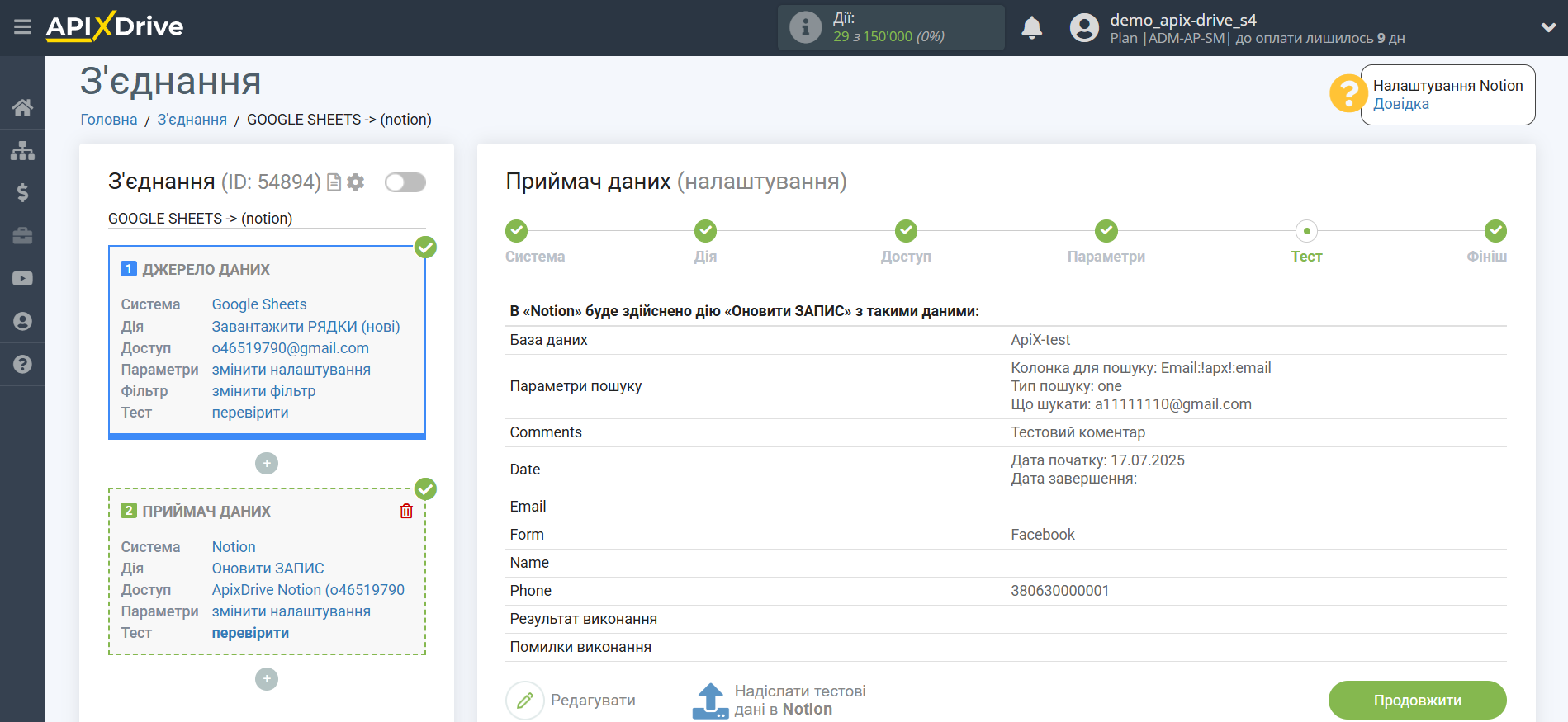Open briefcase sidebar icon
This screenshot has width=1568, height=722.
(22, 236)
